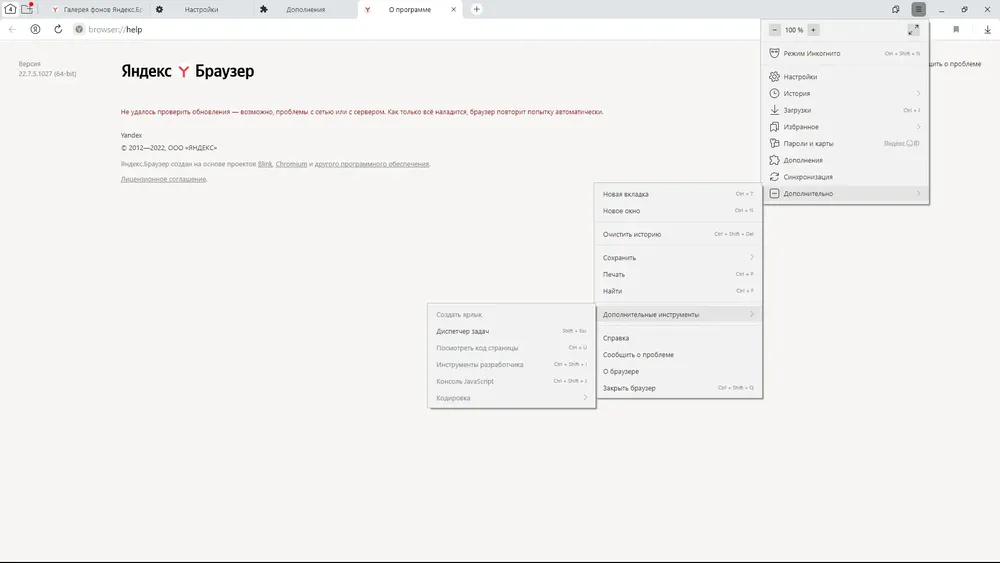
Task: Close the О программе tab
Action: click(x=453, y=10)
